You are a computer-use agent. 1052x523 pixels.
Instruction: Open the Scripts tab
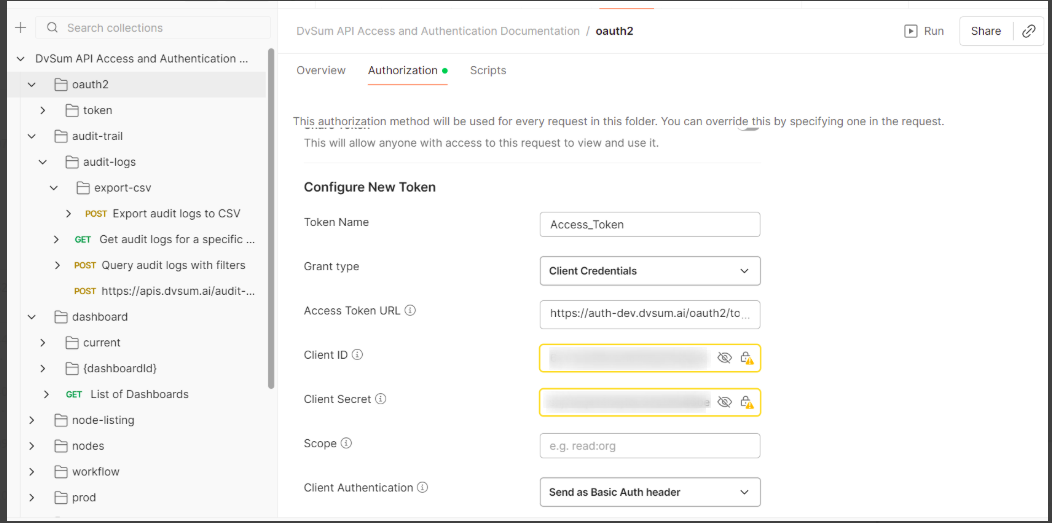coord(488,70)
